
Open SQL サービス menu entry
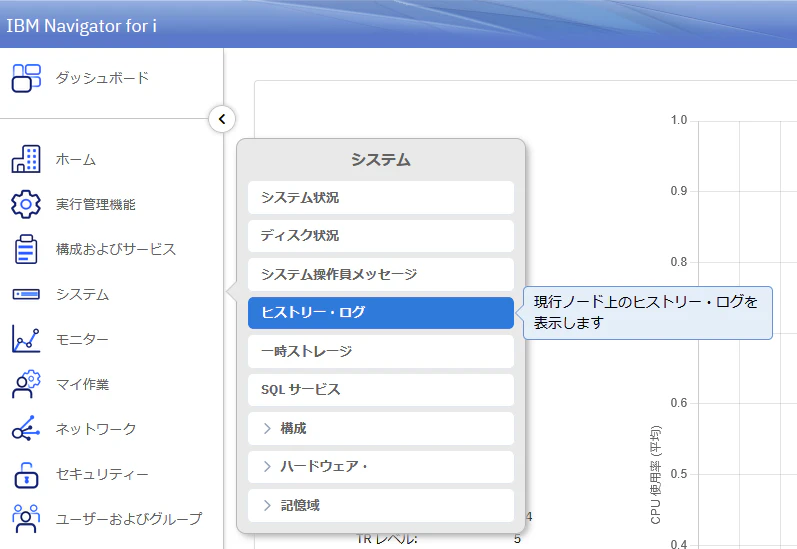[x=381, y=390]
